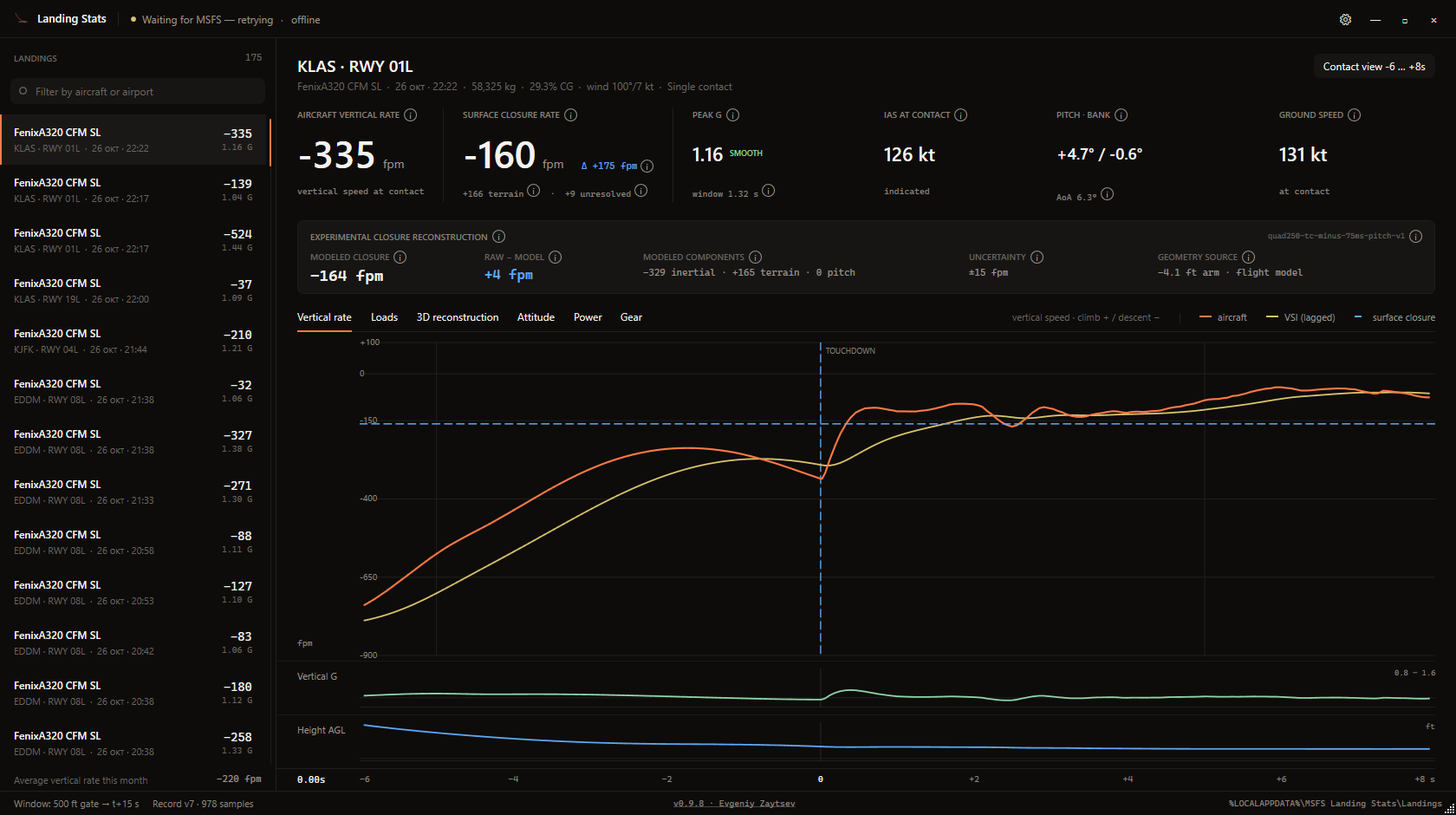This screenshot has width=1456, height=815.
Task: Show info for AoA 6.3° value
Action: (1108, 195)
